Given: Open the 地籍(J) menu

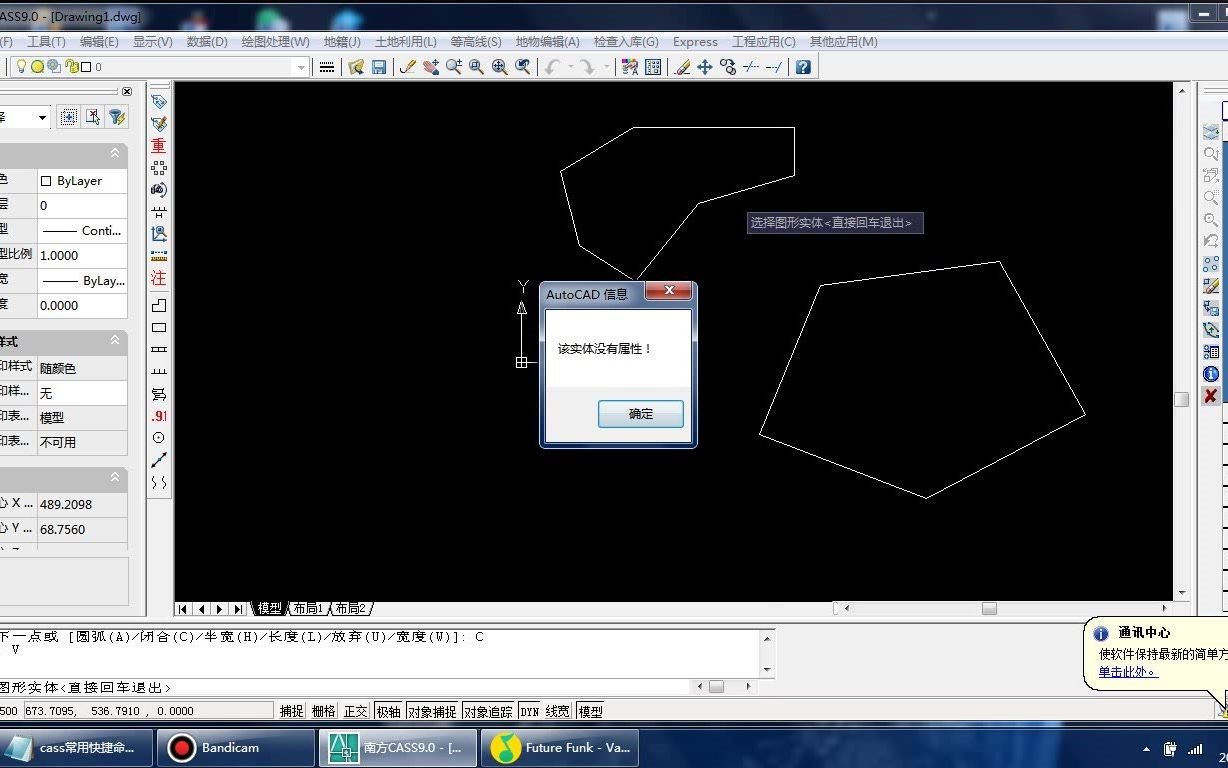Looking at the screenshot, I should coord(342,42).
